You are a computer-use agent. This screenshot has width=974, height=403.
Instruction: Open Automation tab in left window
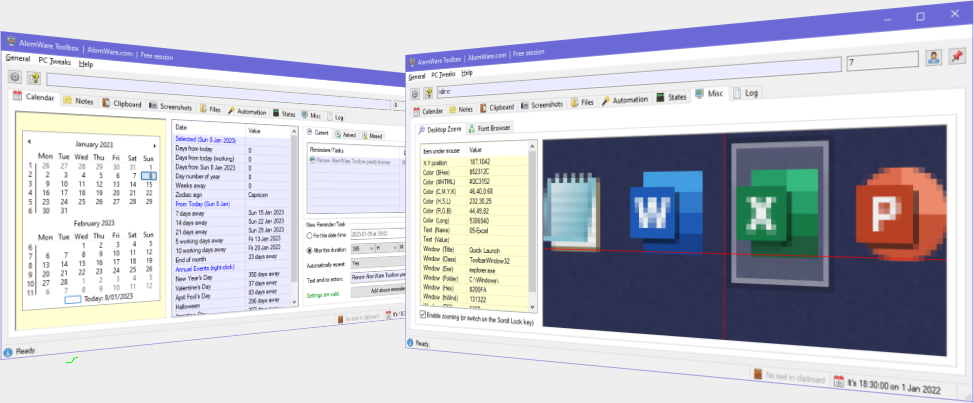[247, 112]
